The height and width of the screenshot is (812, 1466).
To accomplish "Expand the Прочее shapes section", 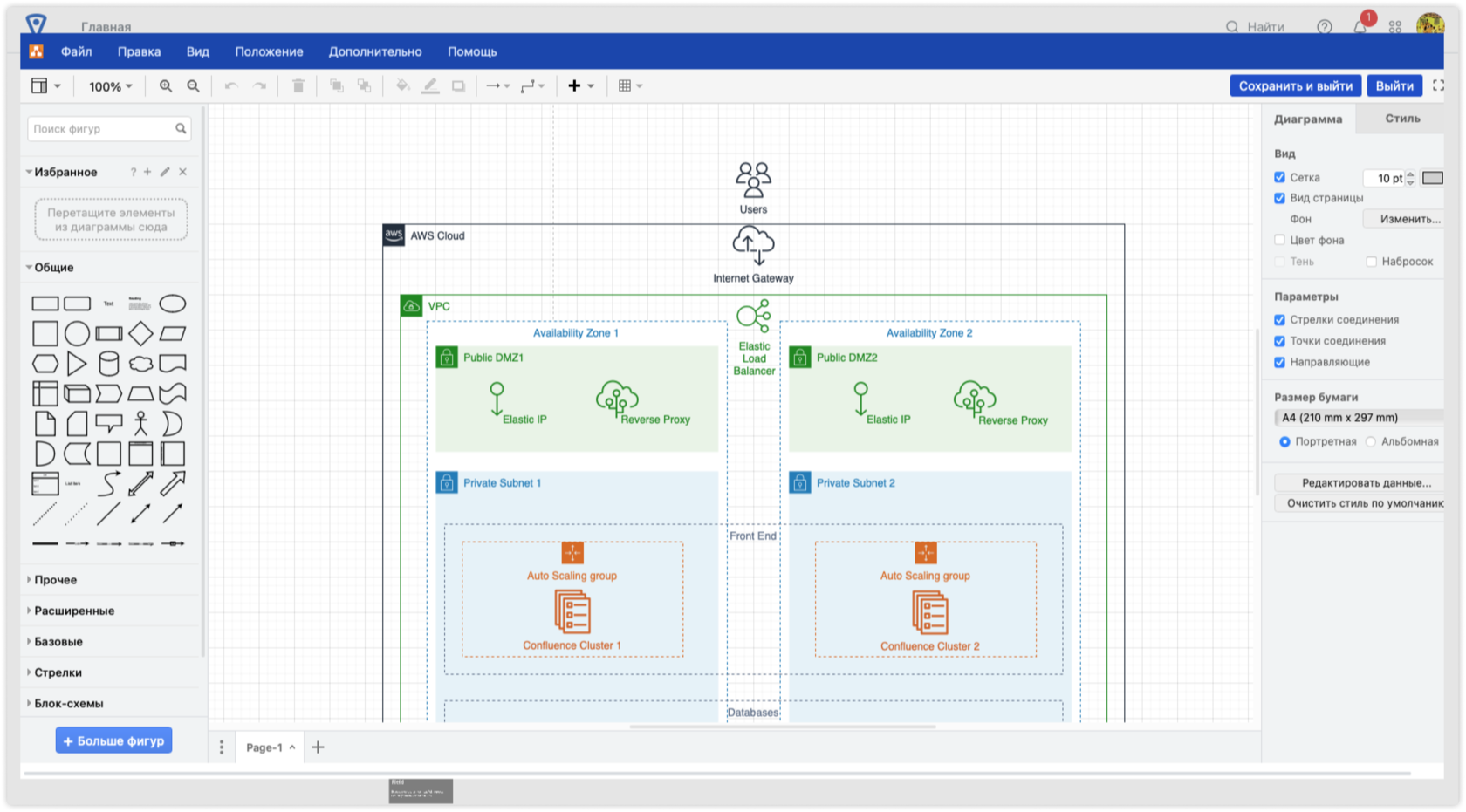I will (56, 580).
